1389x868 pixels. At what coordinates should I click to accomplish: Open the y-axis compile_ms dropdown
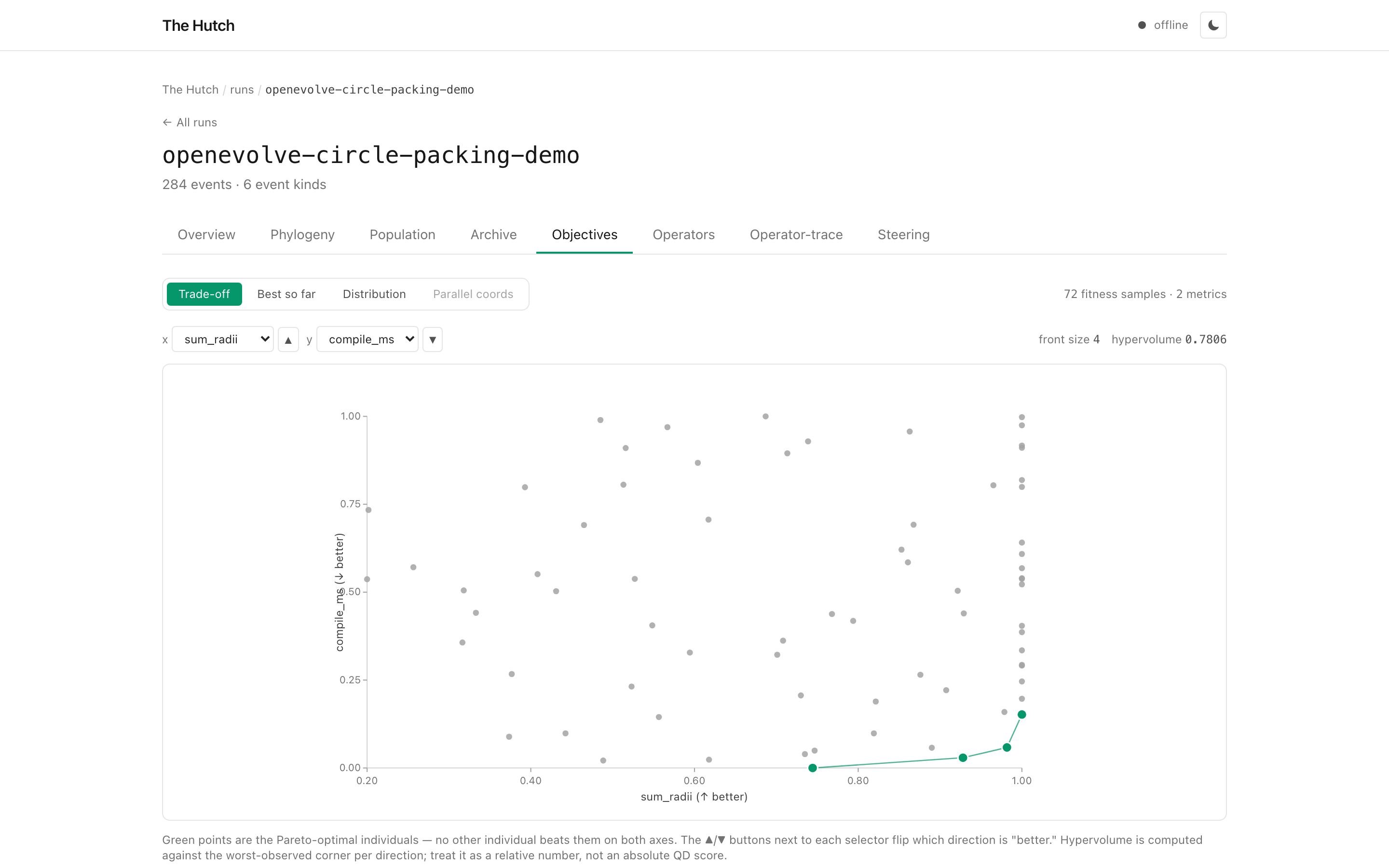[368, 339]
